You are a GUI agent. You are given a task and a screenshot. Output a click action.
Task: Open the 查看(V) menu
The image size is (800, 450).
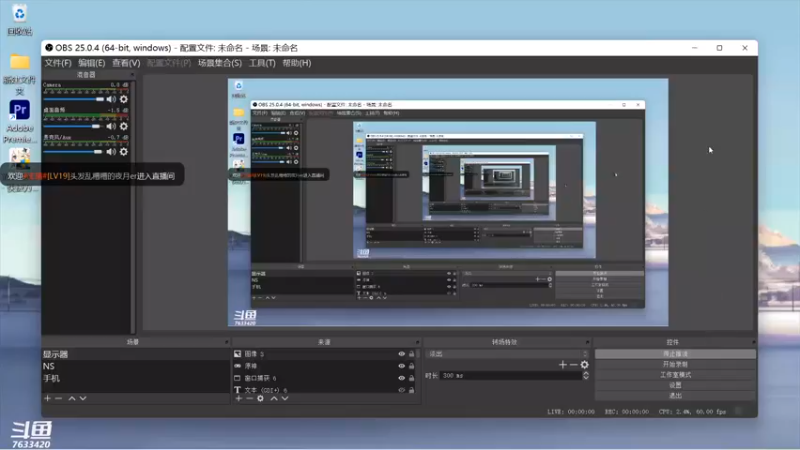(x=126, y=63)
